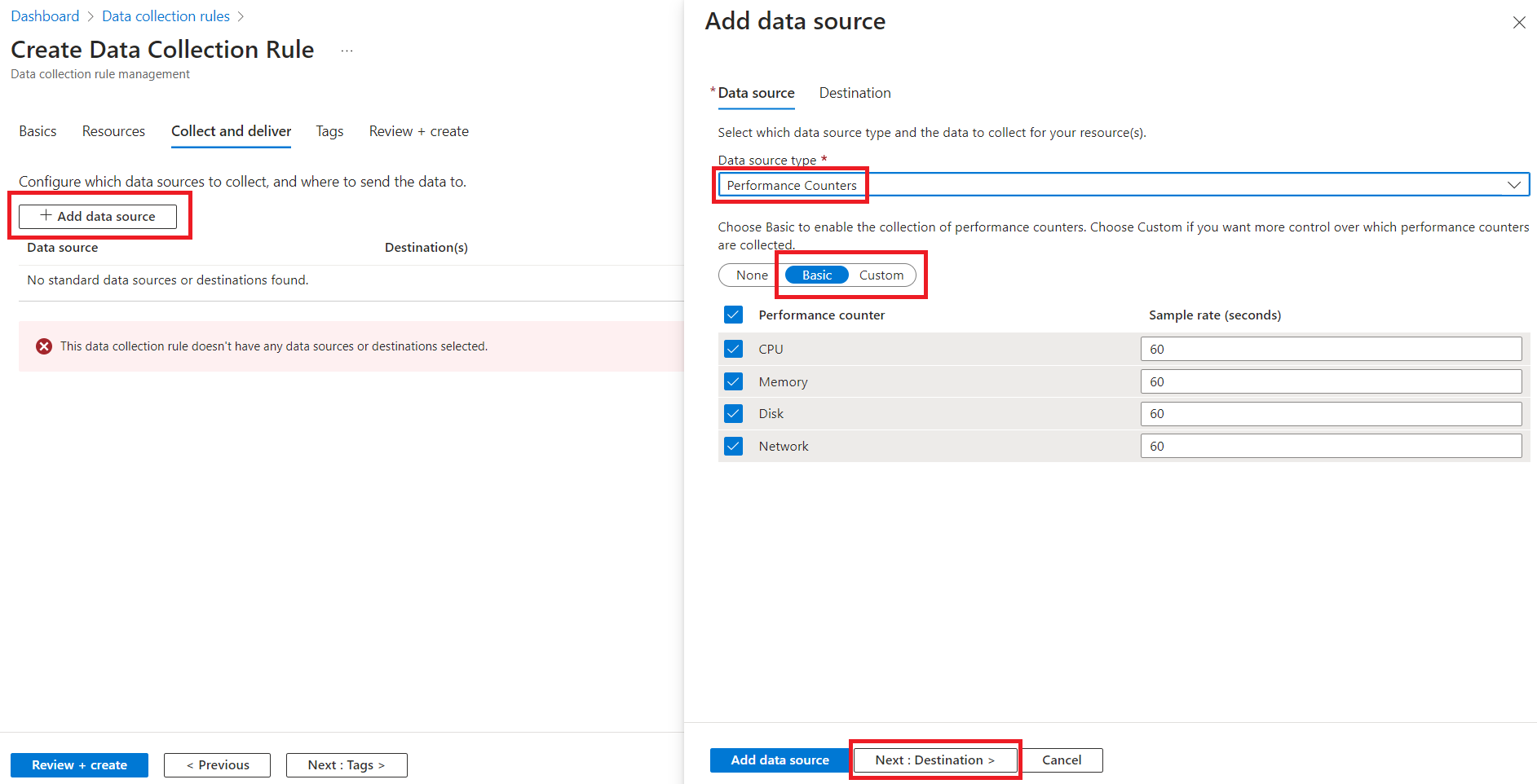Select the Basic counter option
Screen dimensions: 1537x784
pos(816,275)
